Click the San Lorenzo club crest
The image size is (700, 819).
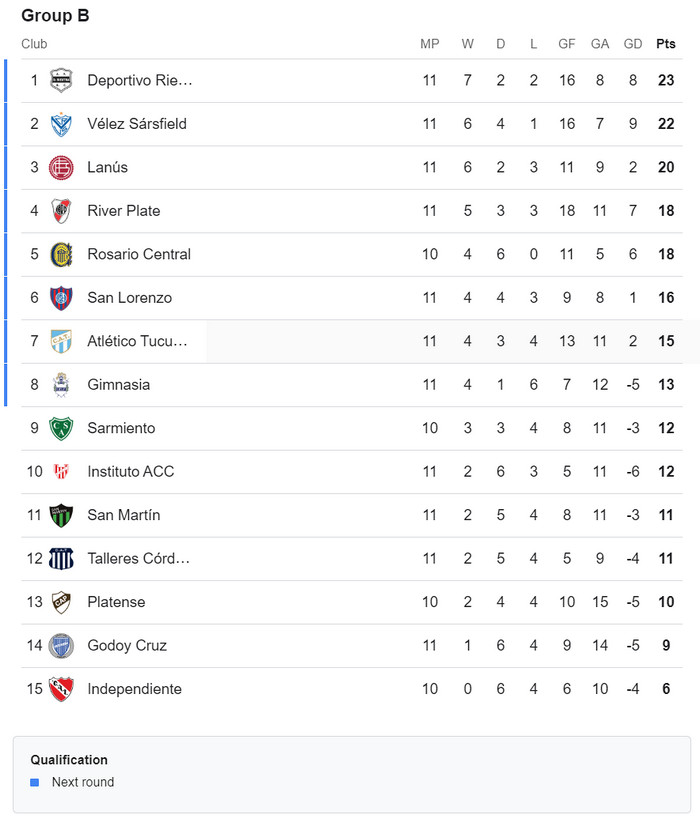[x=61, y=298]
